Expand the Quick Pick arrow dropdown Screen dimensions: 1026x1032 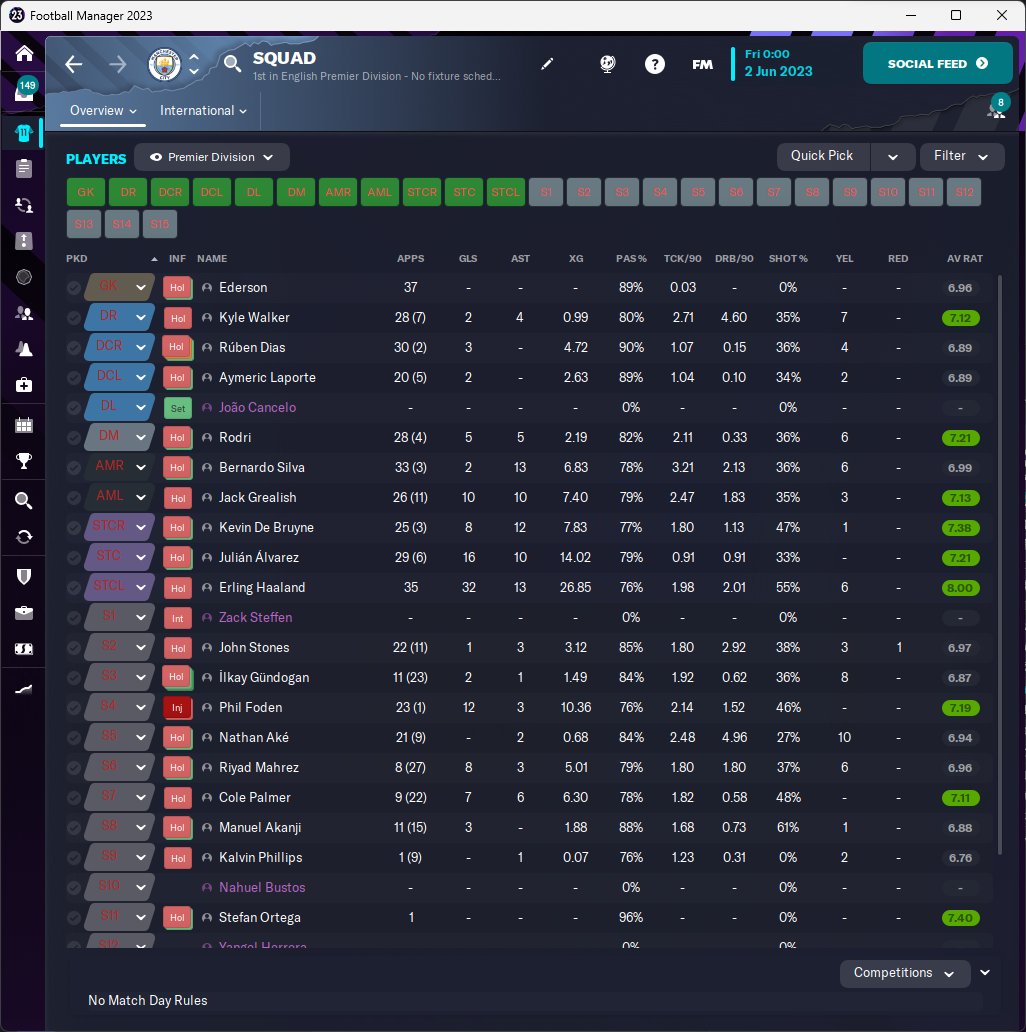pyautogui.click(x=893, y=157)
